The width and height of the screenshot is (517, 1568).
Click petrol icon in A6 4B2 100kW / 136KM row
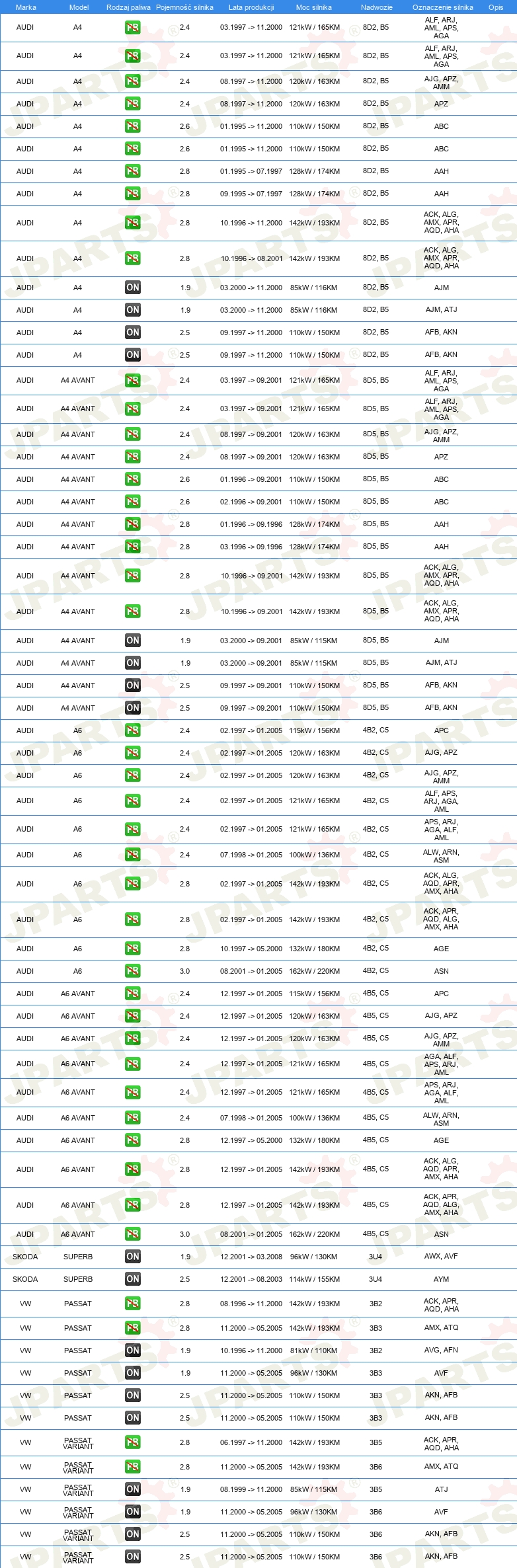tap(132, 855)
